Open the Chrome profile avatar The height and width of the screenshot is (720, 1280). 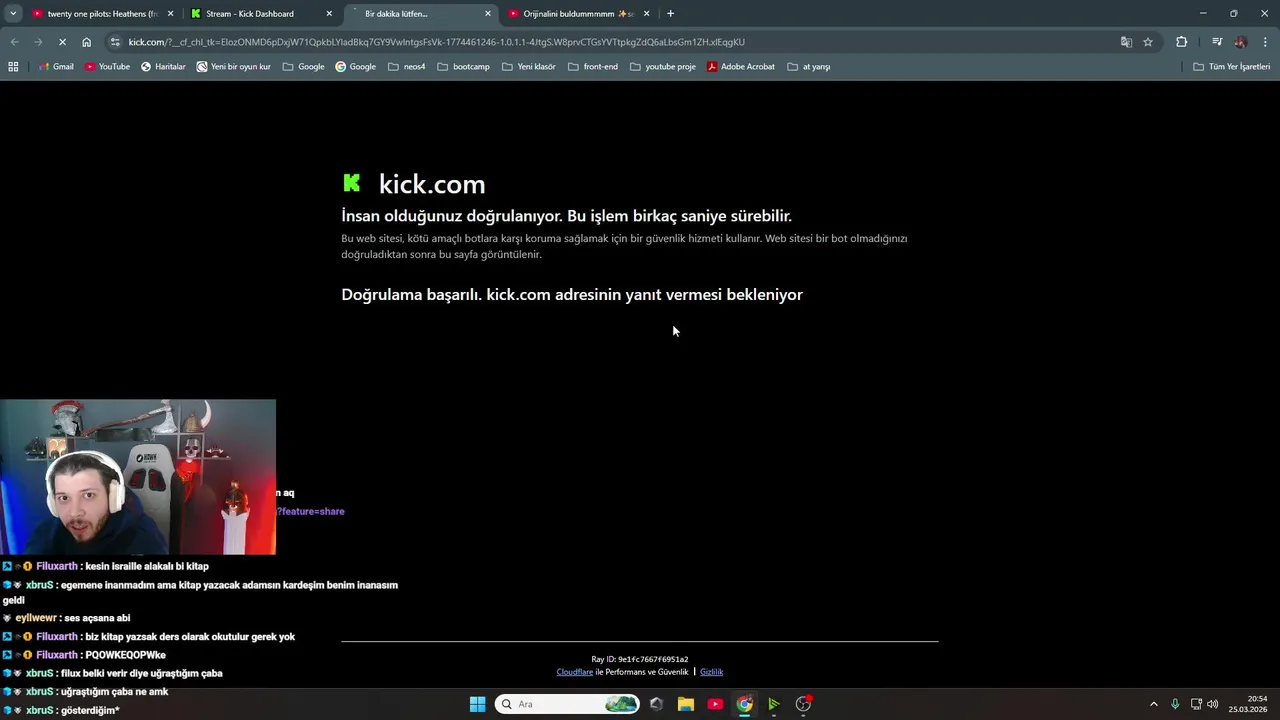(1241, 42)
